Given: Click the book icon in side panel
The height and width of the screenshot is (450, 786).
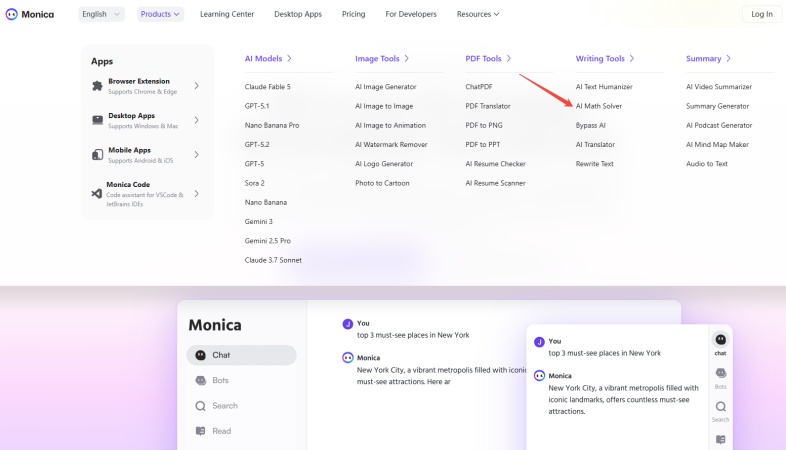Looking at the screenshot, I should [720, 439].
